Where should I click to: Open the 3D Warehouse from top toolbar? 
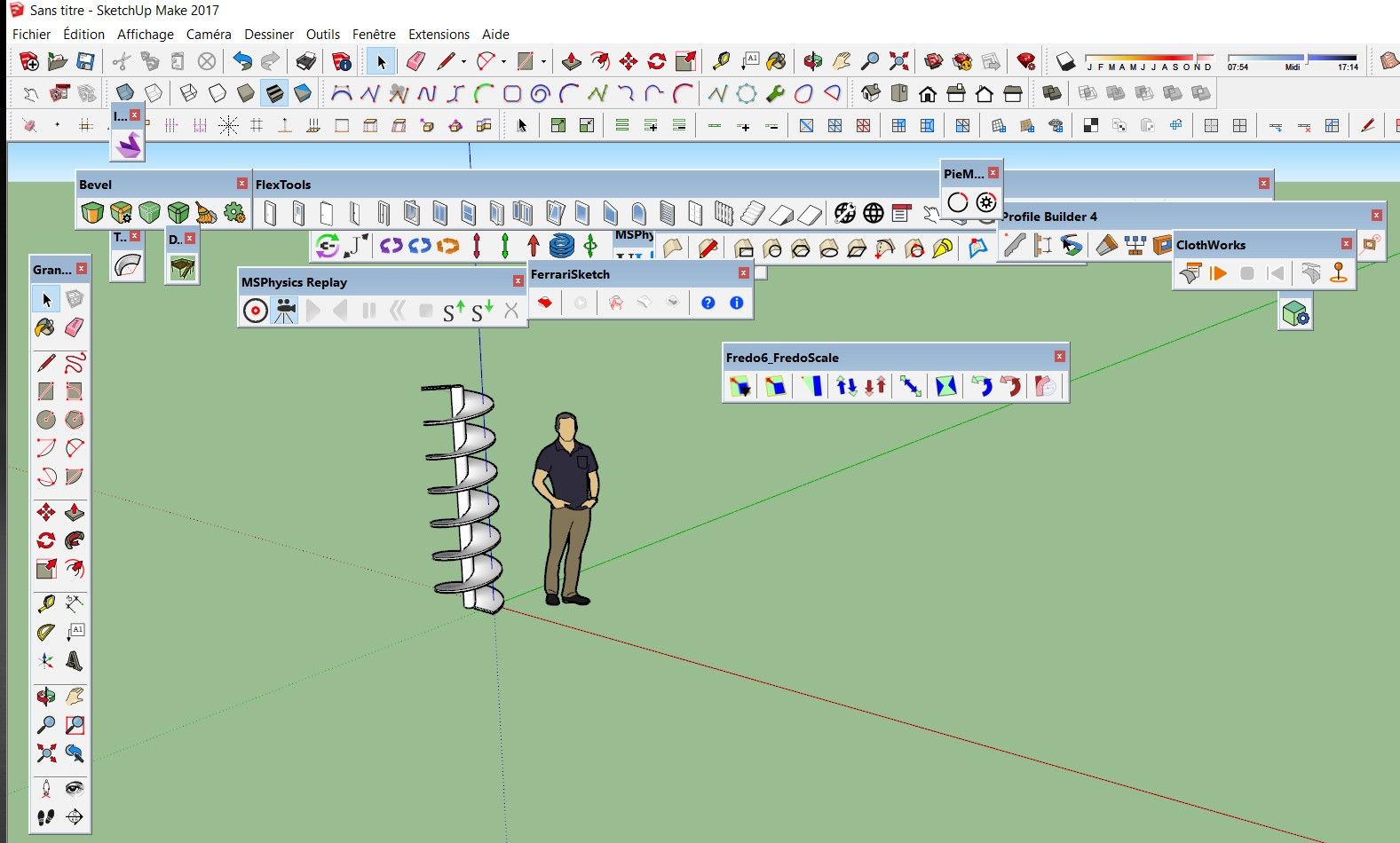(x=934, y=61)
